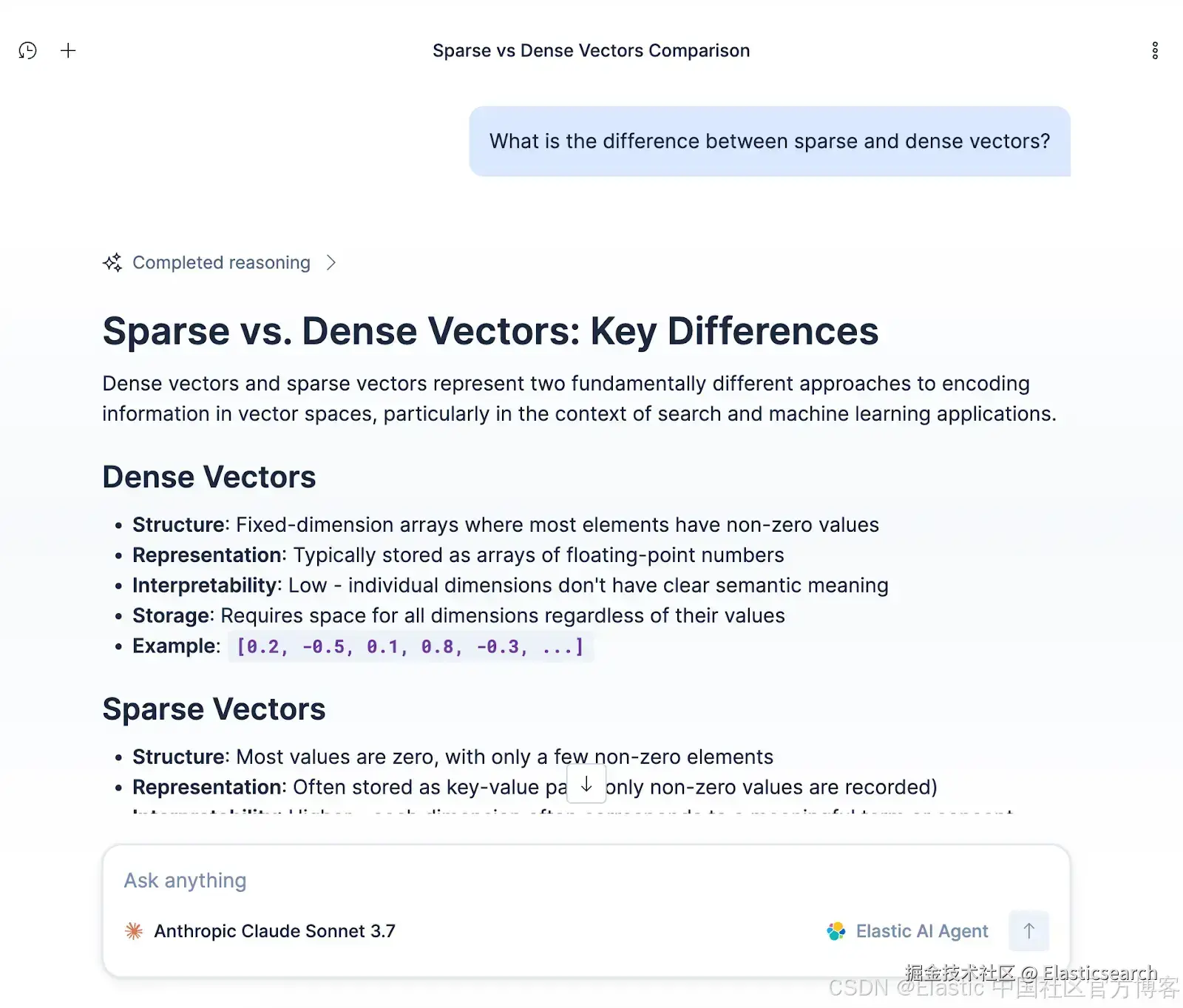
Task: Click the Elastic logo icon
Action: pyautogui.click(x=836, y=931)
